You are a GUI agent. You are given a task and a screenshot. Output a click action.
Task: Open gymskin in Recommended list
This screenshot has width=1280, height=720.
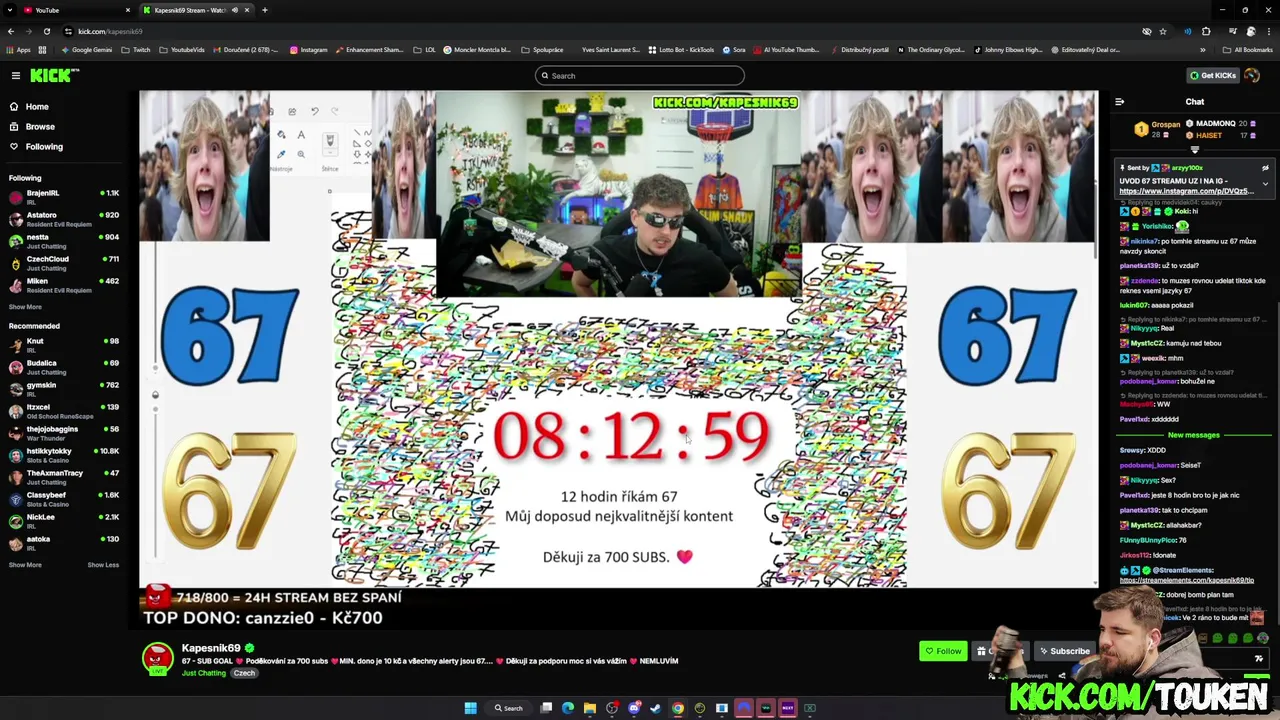point(64,389)
